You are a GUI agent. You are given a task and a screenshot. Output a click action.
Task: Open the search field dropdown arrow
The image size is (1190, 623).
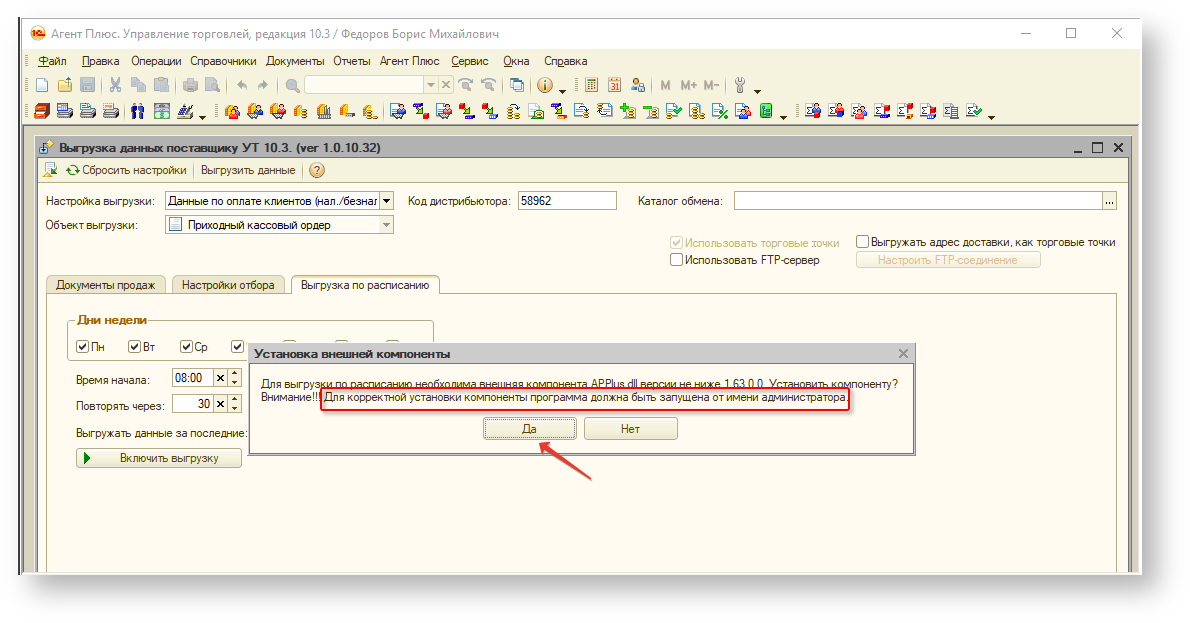coord(430,85)
